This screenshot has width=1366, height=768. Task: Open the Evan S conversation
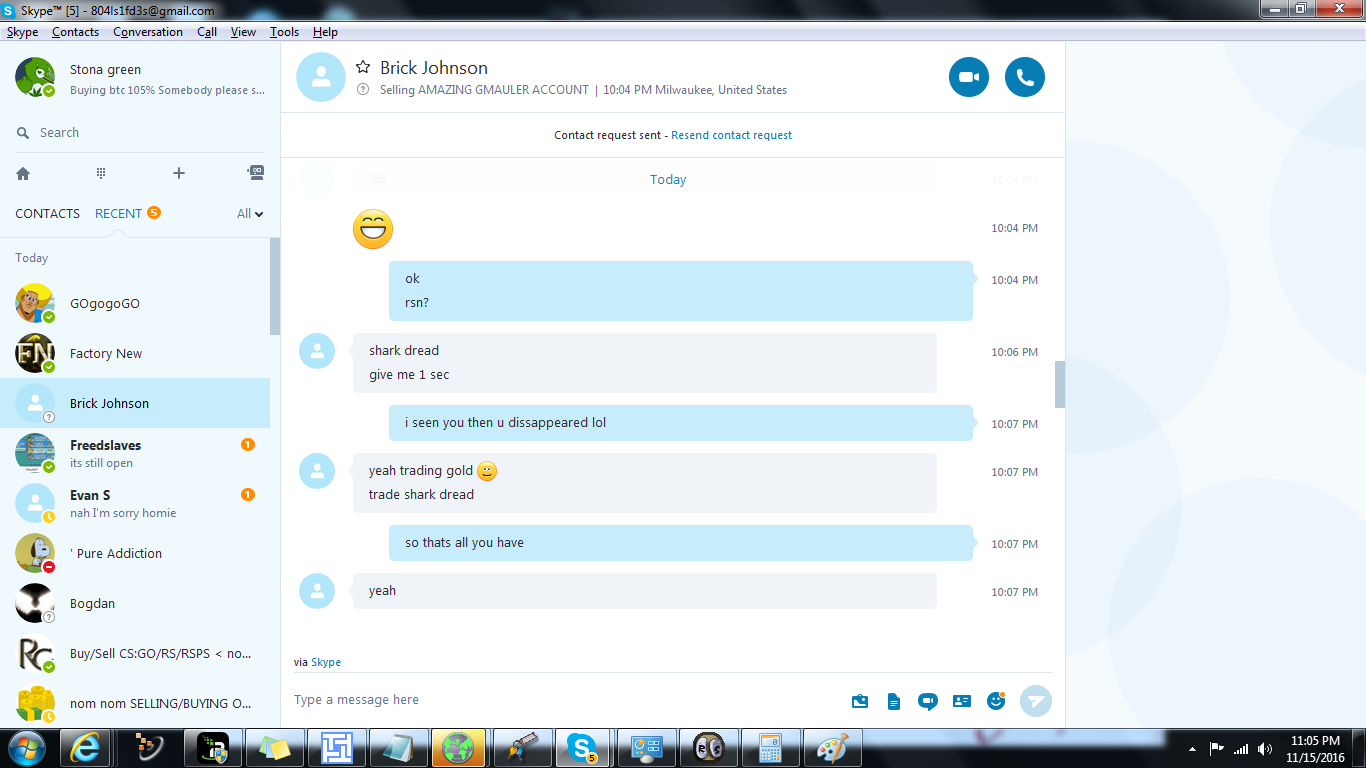pyautogui.click(x=135, y=503)
